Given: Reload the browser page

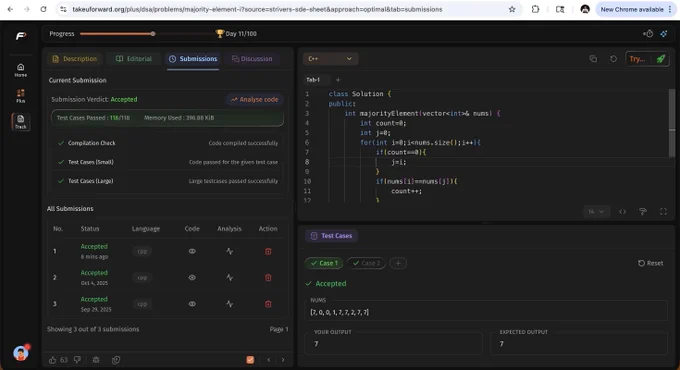Looking at the screenshot, I should (x=43, y=9).
